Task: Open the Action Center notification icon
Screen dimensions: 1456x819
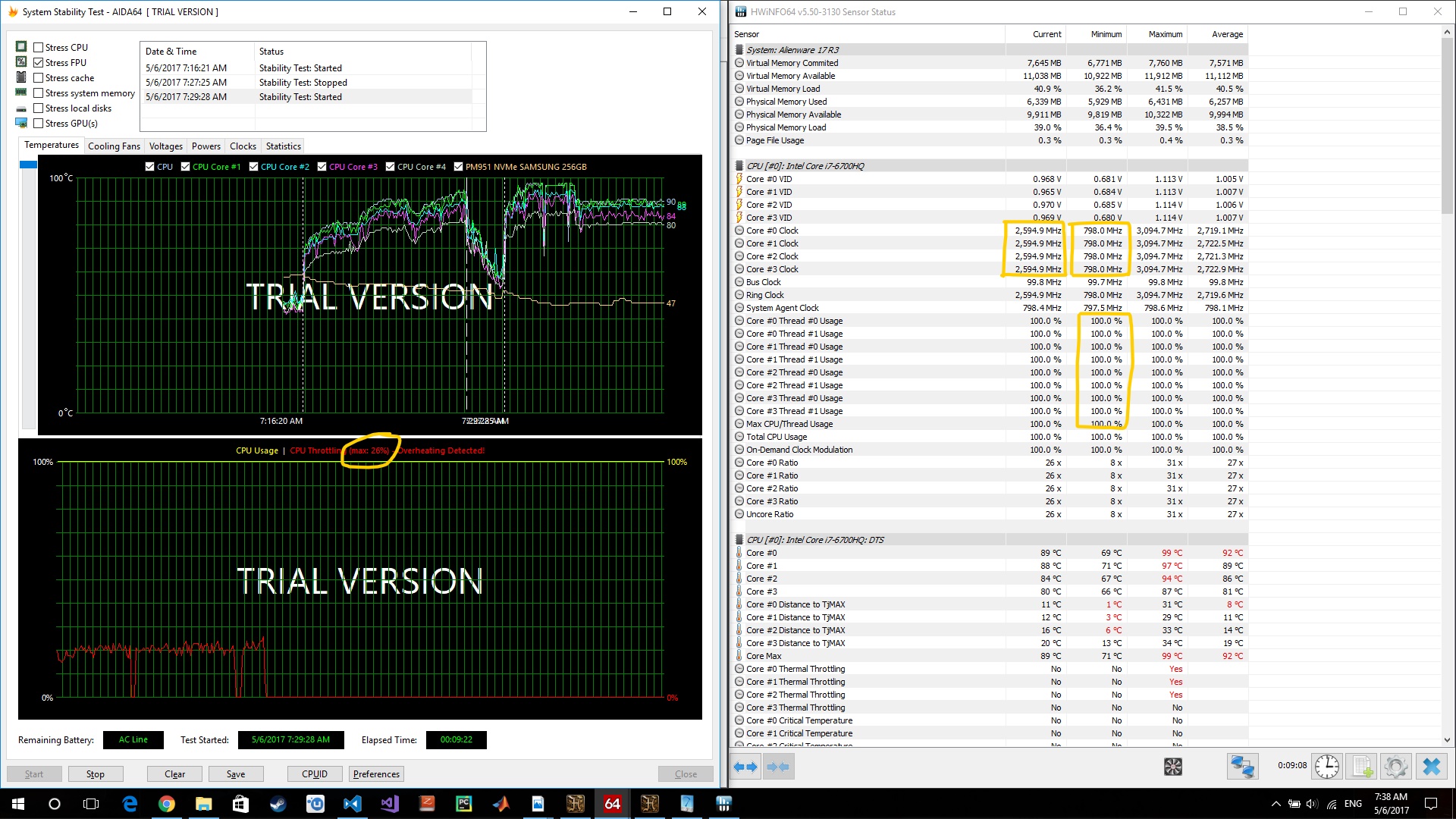Action: (1431, 804)
